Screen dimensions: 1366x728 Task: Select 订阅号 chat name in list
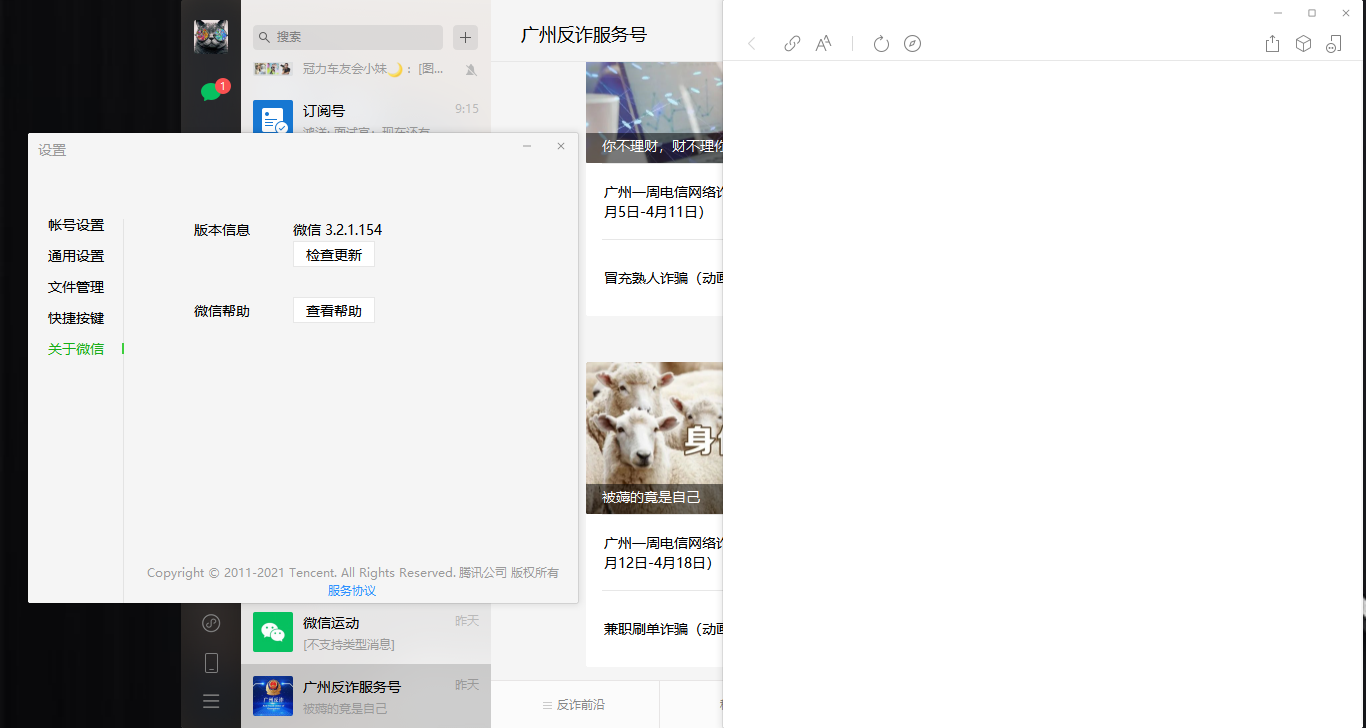(x=324, y=111)
